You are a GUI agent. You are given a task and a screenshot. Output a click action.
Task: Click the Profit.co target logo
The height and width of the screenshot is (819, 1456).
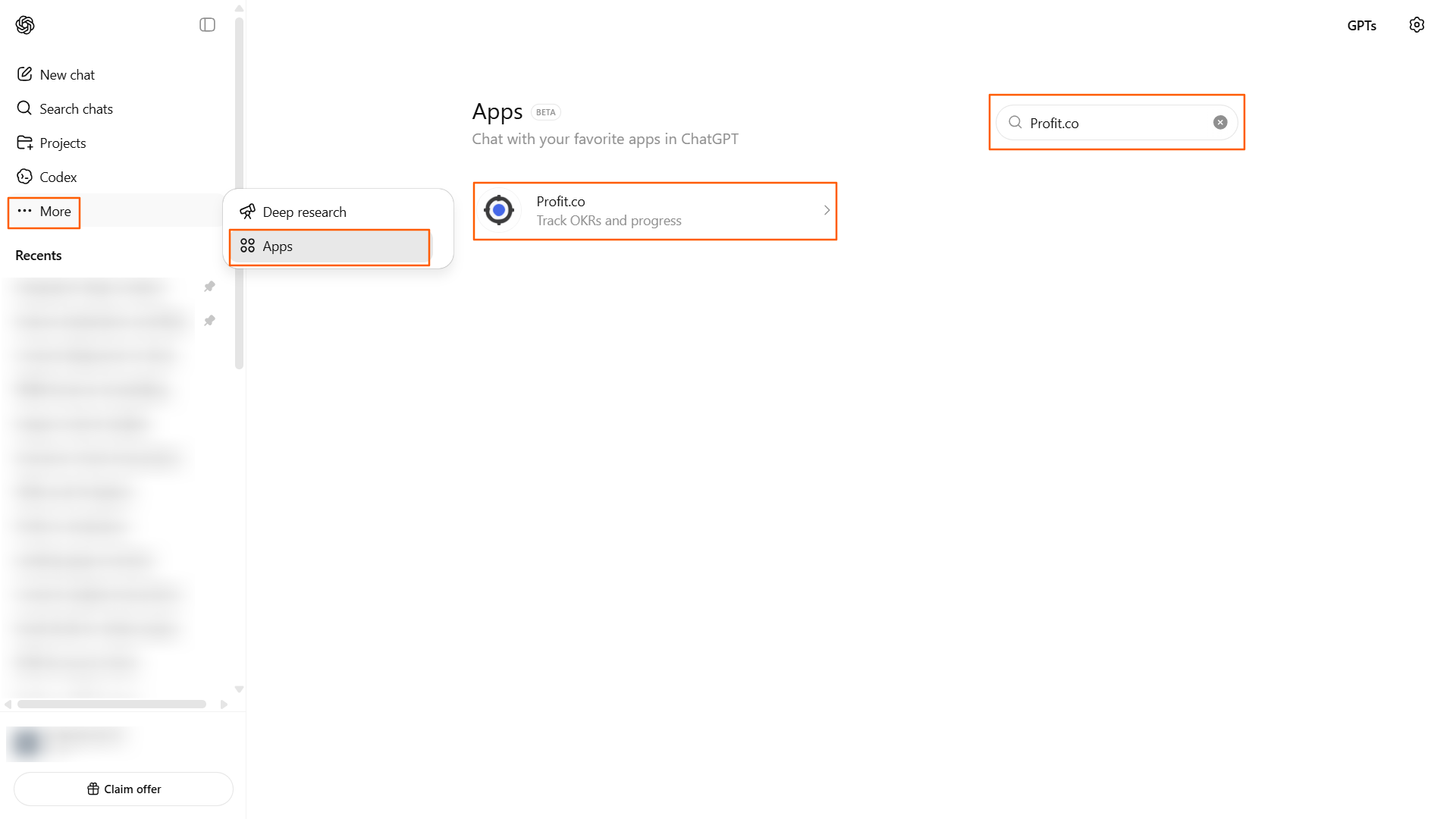(x=499, y=210)
